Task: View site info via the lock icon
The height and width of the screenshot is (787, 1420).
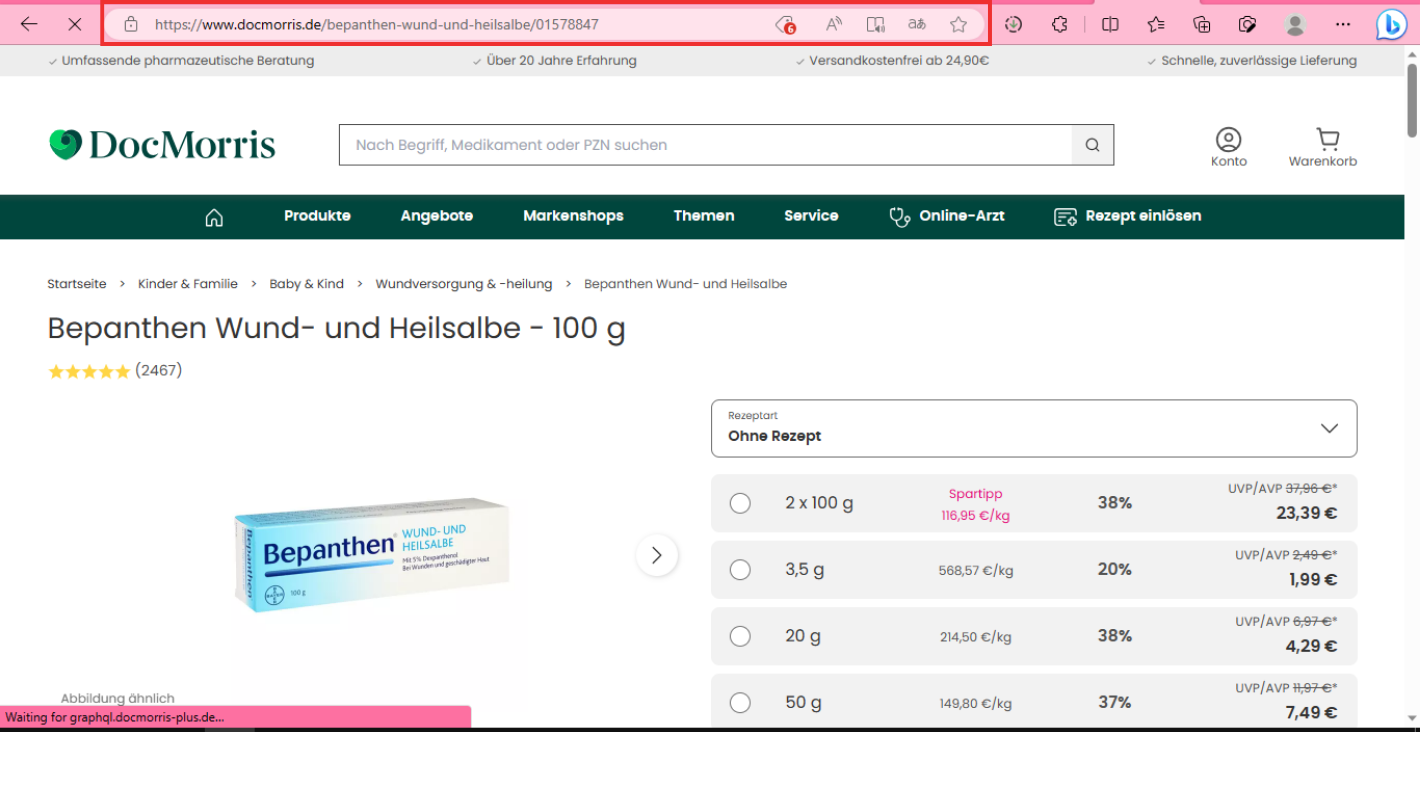Action: [x=130, y=24]
